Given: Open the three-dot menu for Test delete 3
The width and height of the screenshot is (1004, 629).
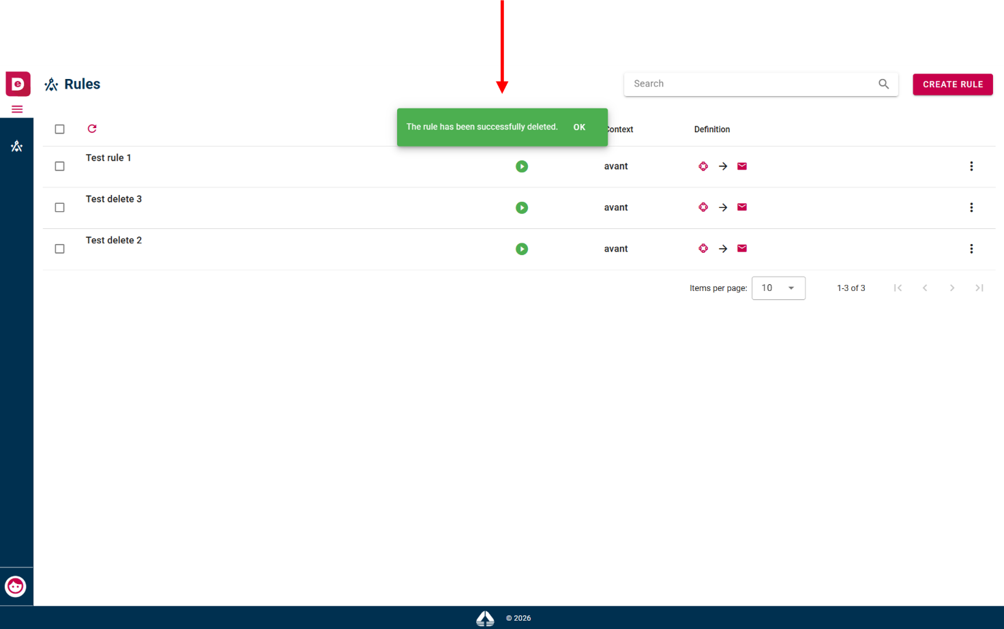Looking at the screenshot, I should (x=971, y=208).
